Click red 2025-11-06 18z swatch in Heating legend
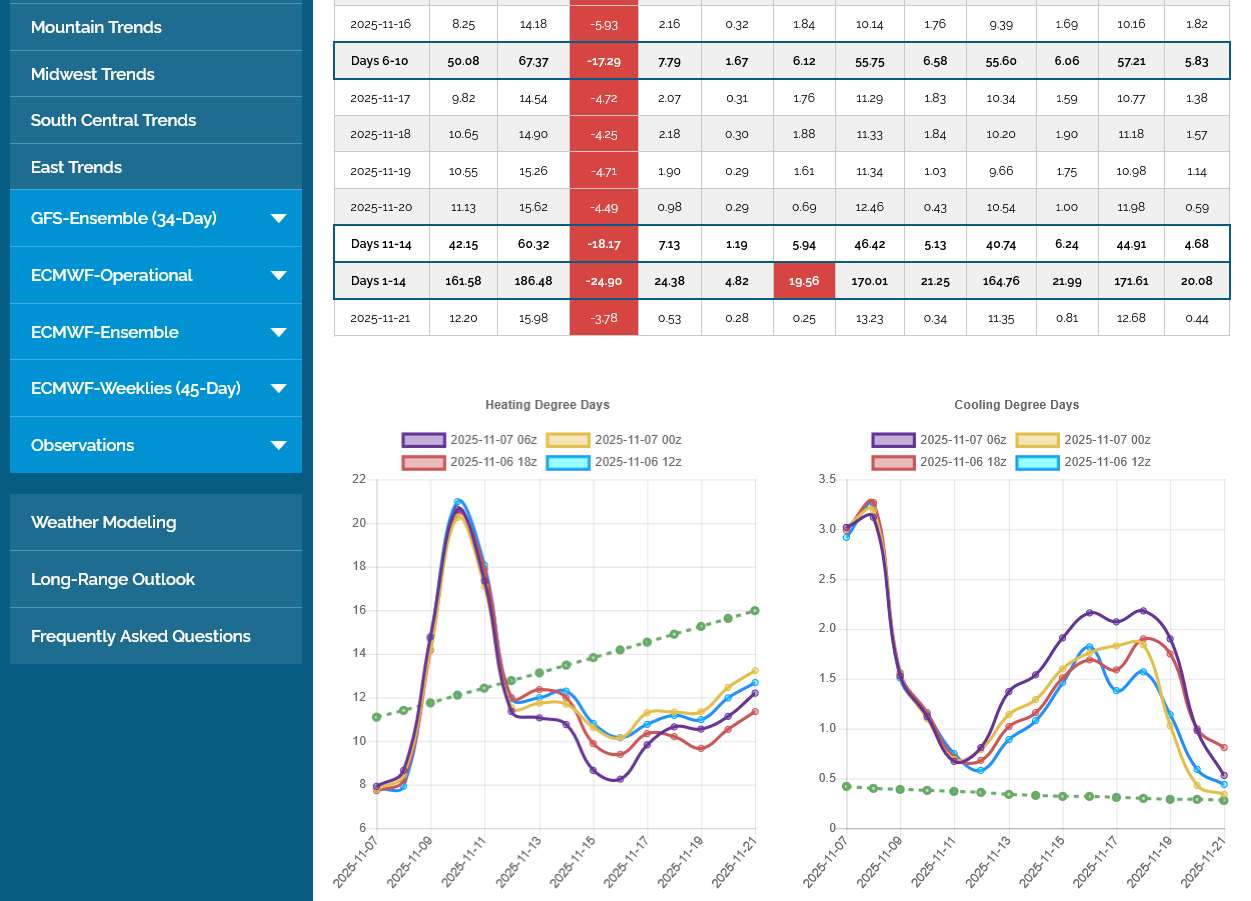 (423, 462)
